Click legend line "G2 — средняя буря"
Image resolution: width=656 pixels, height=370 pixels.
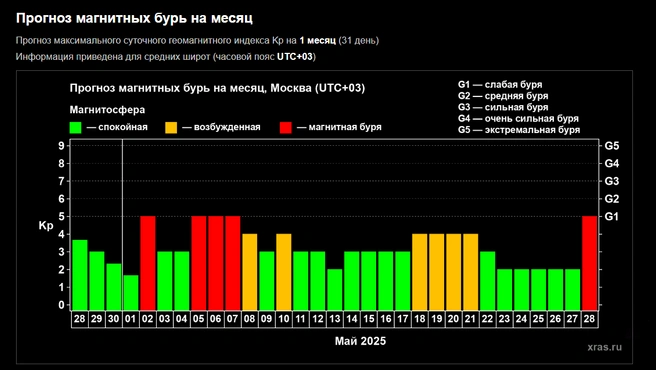click(x=503, y=96)
